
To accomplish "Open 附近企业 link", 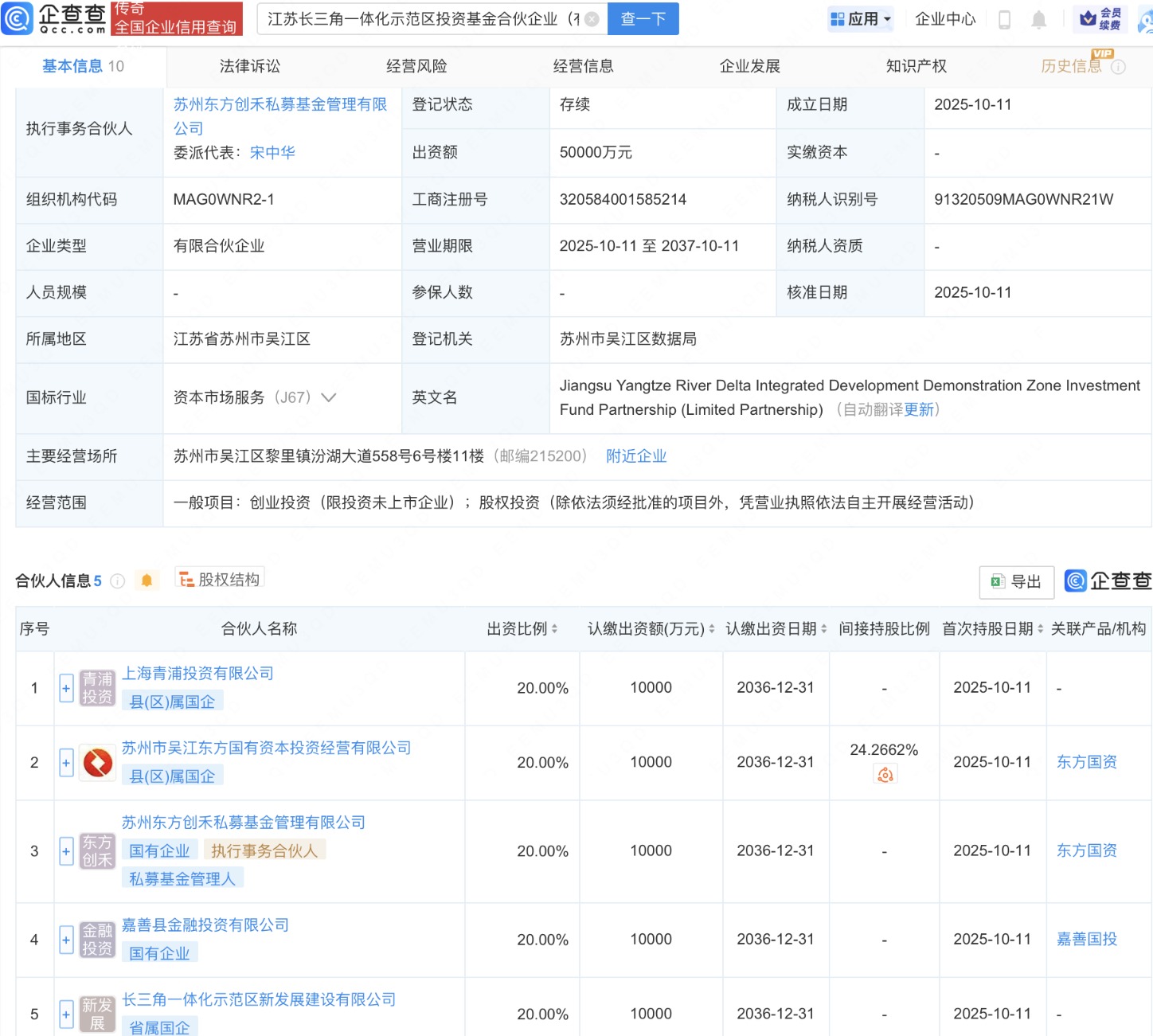I will [636, 456].
